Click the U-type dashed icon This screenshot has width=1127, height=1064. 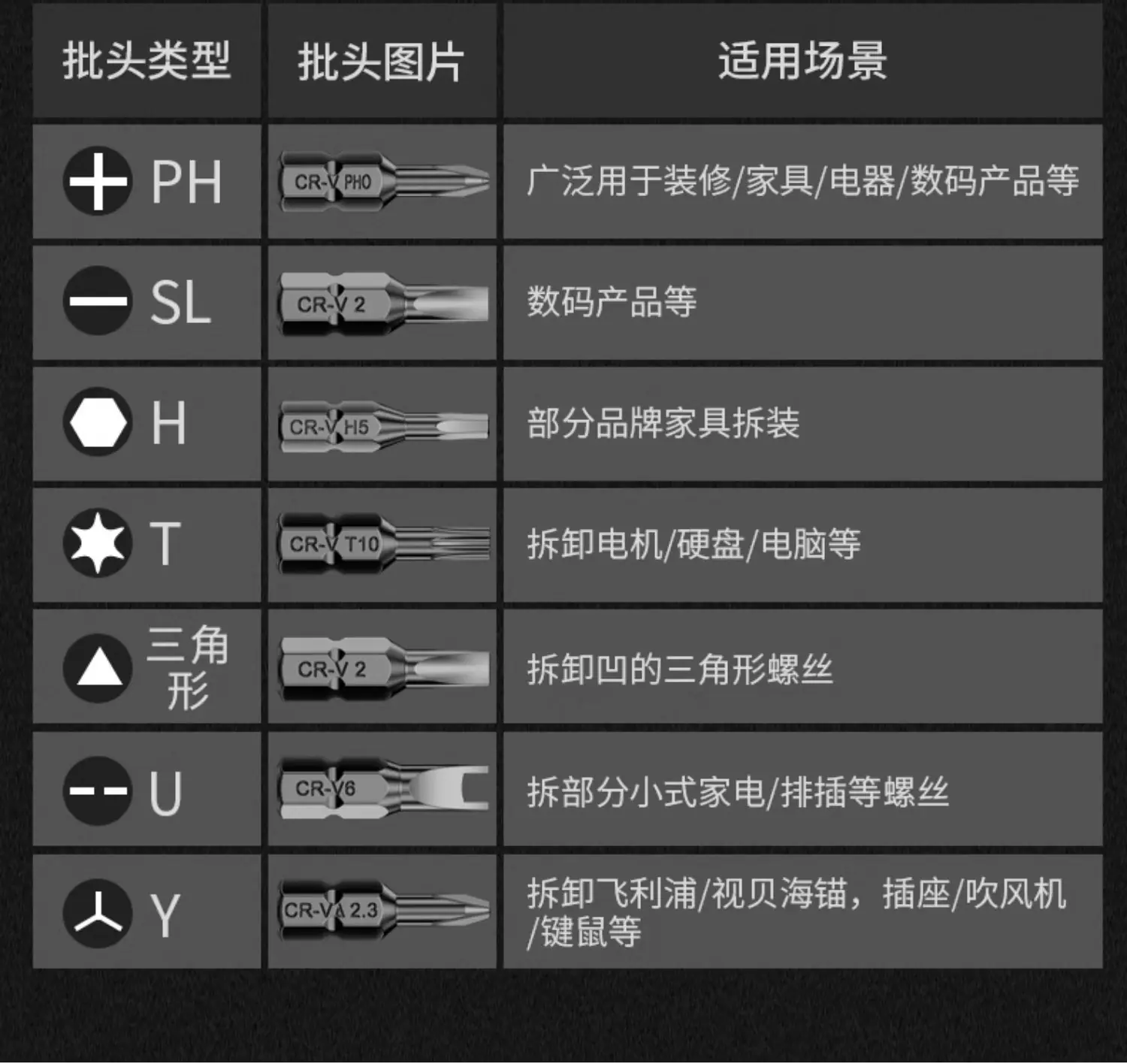pos(97,790)
